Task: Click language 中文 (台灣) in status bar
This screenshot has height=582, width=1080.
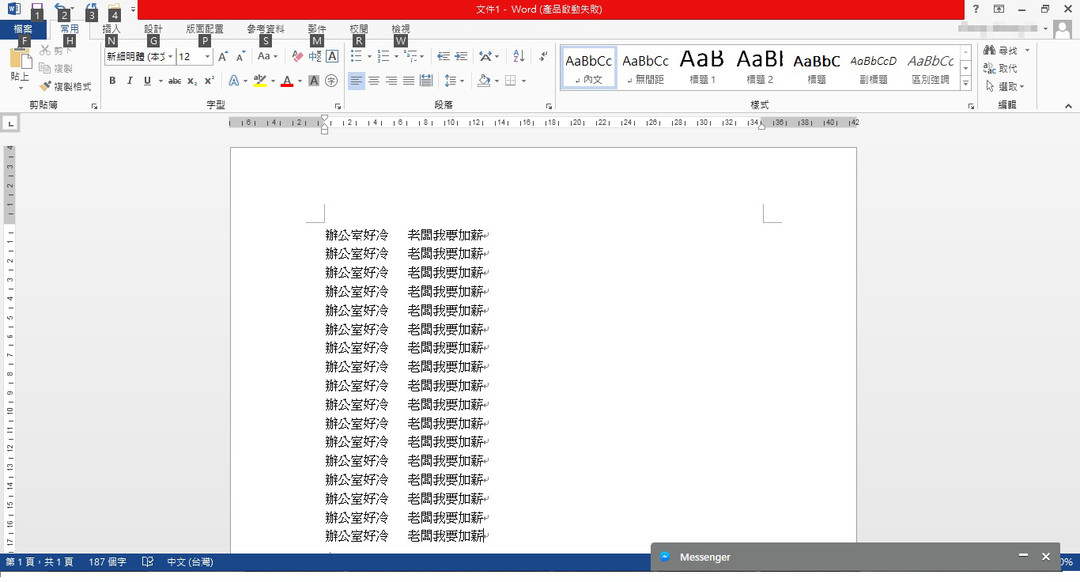Action: pyautogui.click(x=190, y=562)
